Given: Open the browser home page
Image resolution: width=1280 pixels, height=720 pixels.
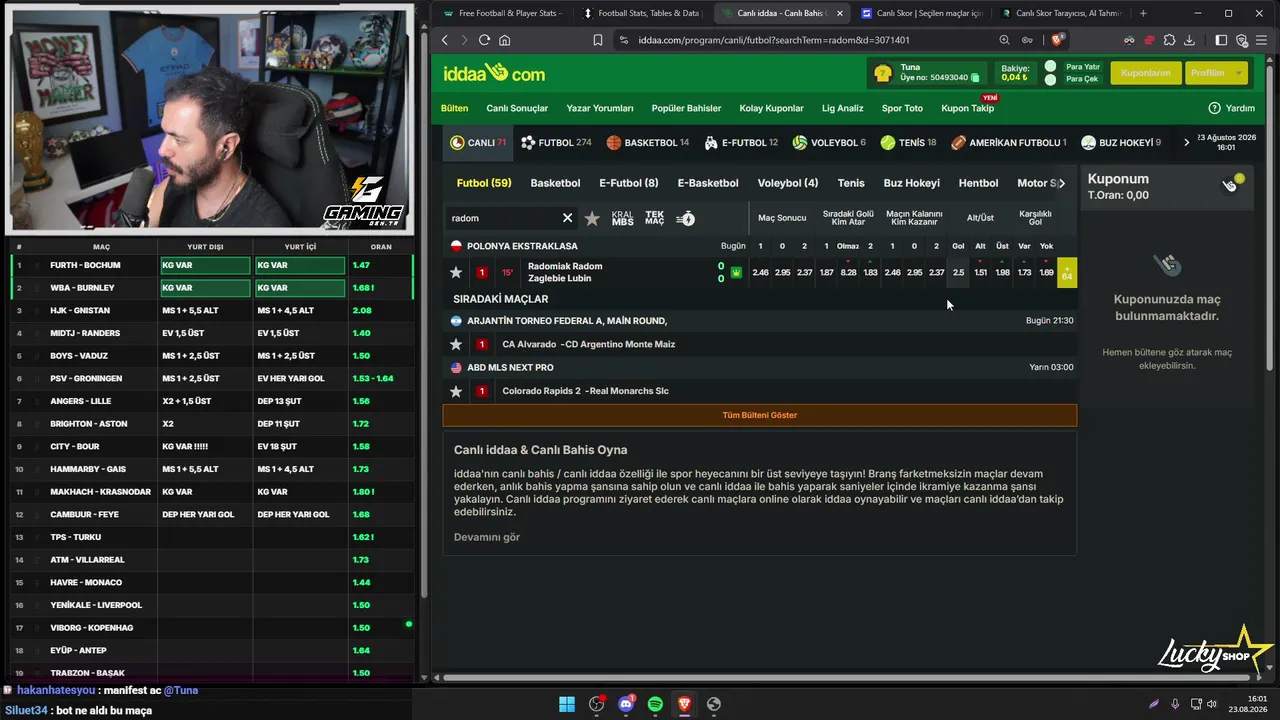Looking at the screenshot, I should [505, 40].
